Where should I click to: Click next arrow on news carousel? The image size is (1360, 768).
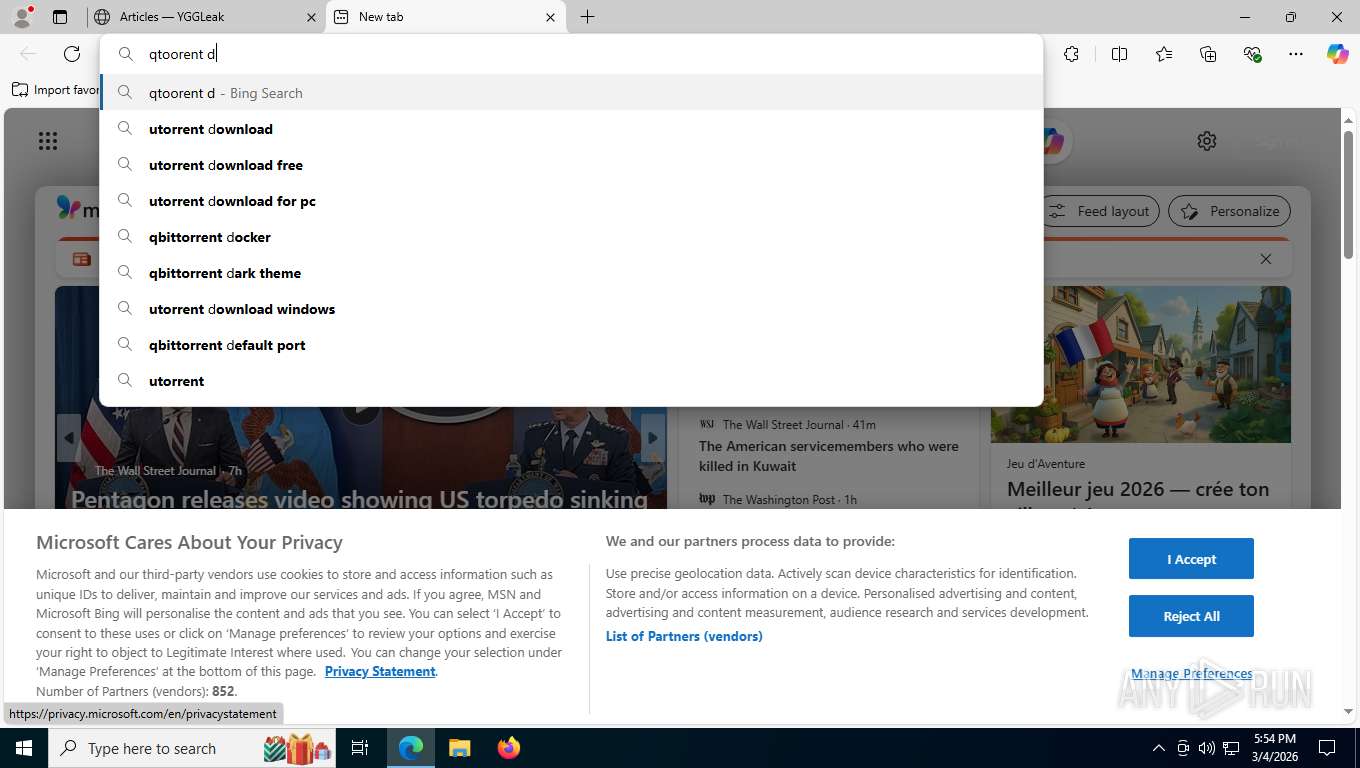(653, 438)
